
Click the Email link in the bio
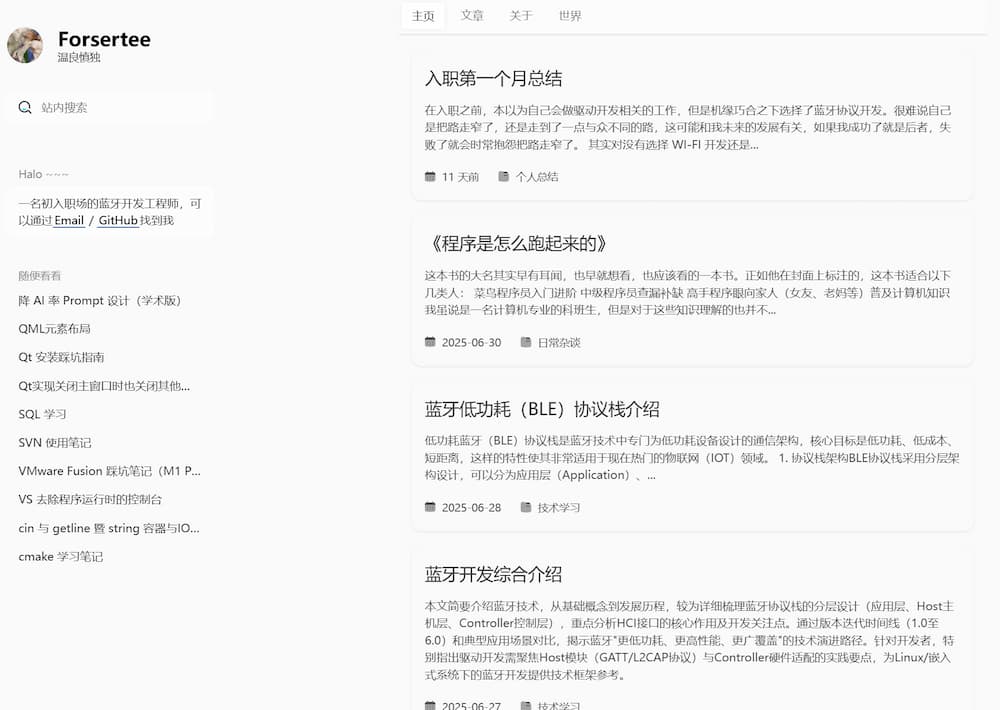pos(69,220)
